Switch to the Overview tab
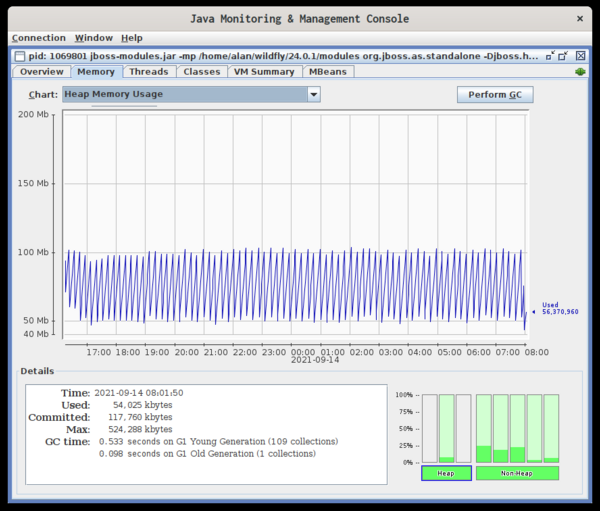Viewport: 600px width, 511px height. tap(41, 72)
